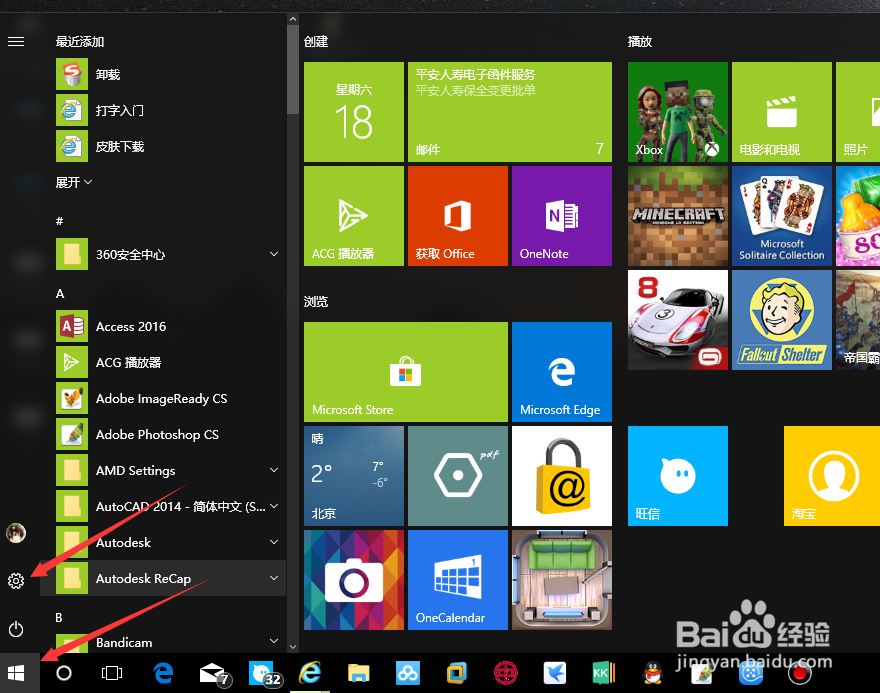Launch ACG 播放器 from the app list
The image size is (880, 693).
click(x=171, y=362)
